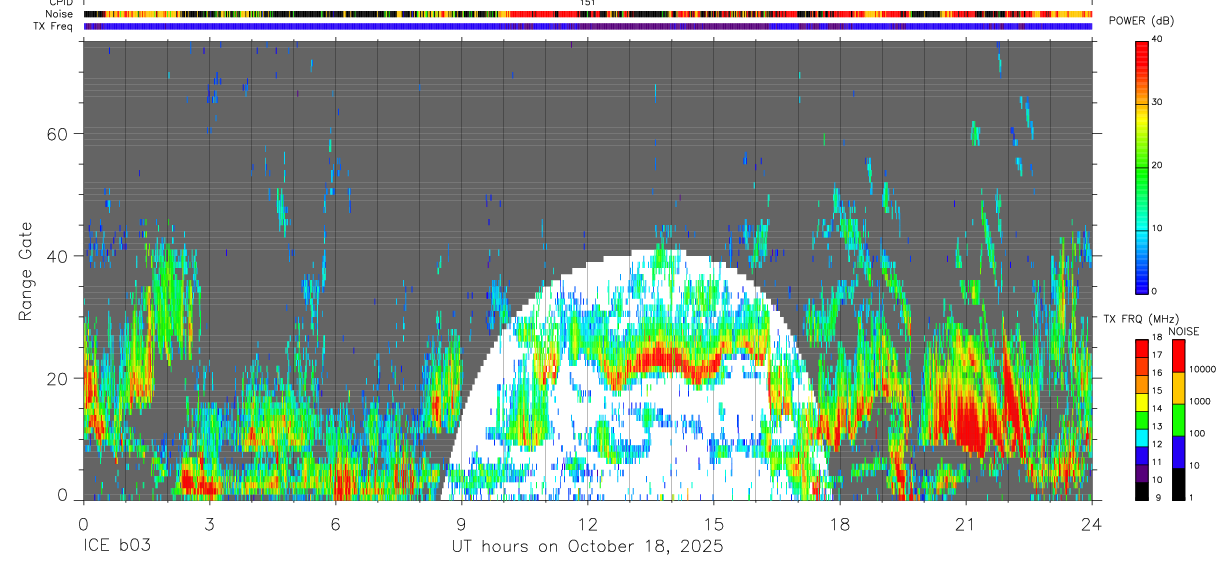Viewport: 1228px width, 567px height.
Task: Click range gate tick 20 on the Y axis
Action: [59, 378]
